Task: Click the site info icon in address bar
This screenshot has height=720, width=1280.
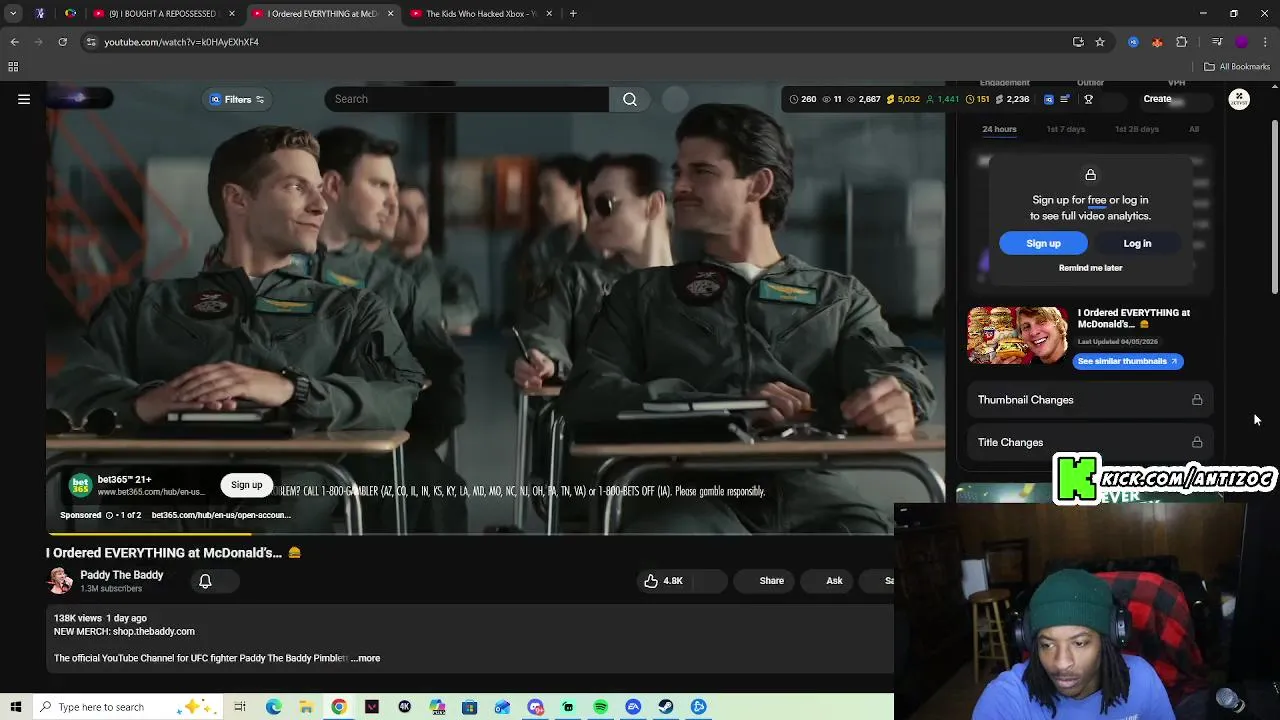Action: (x=91, y=42)
